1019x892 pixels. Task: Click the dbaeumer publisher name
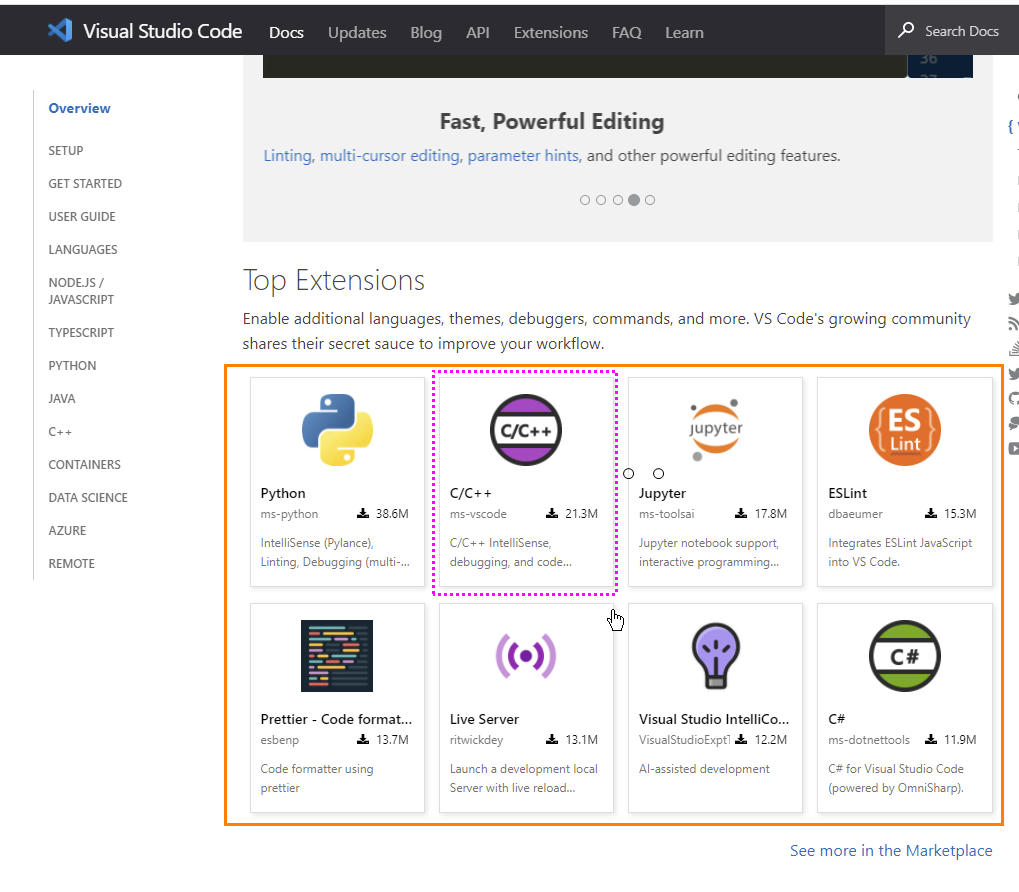[x=855, y=514]
